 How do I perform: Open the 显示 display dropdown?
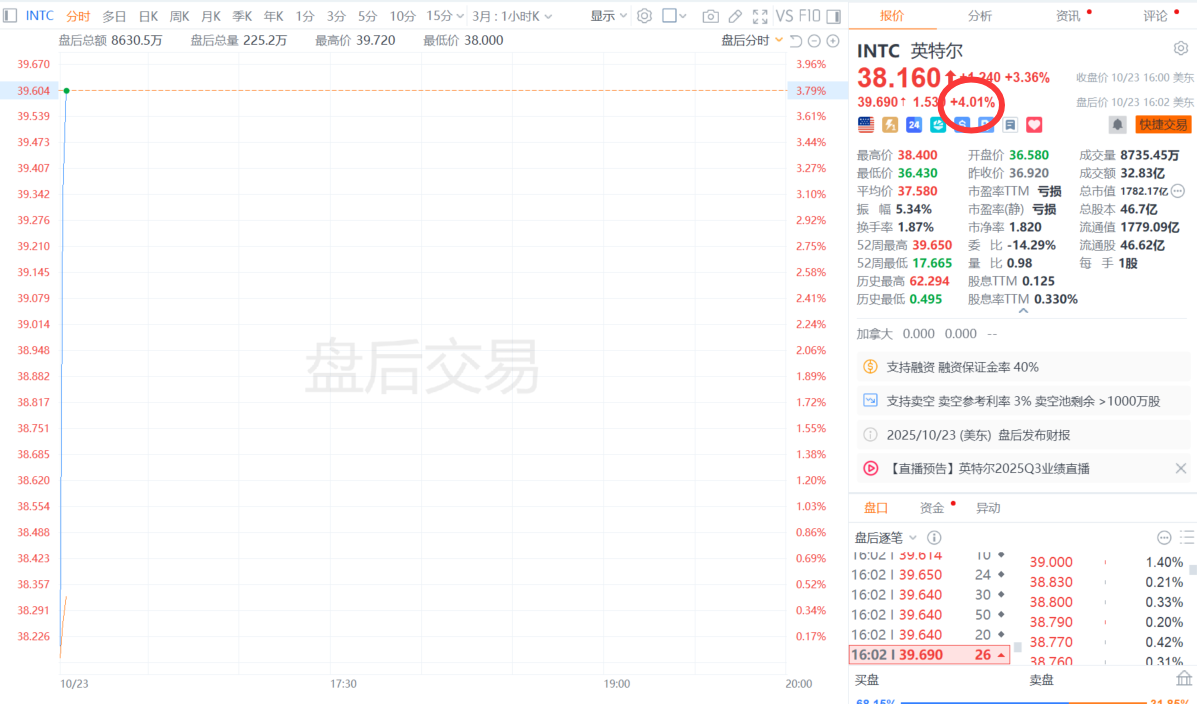609,16
